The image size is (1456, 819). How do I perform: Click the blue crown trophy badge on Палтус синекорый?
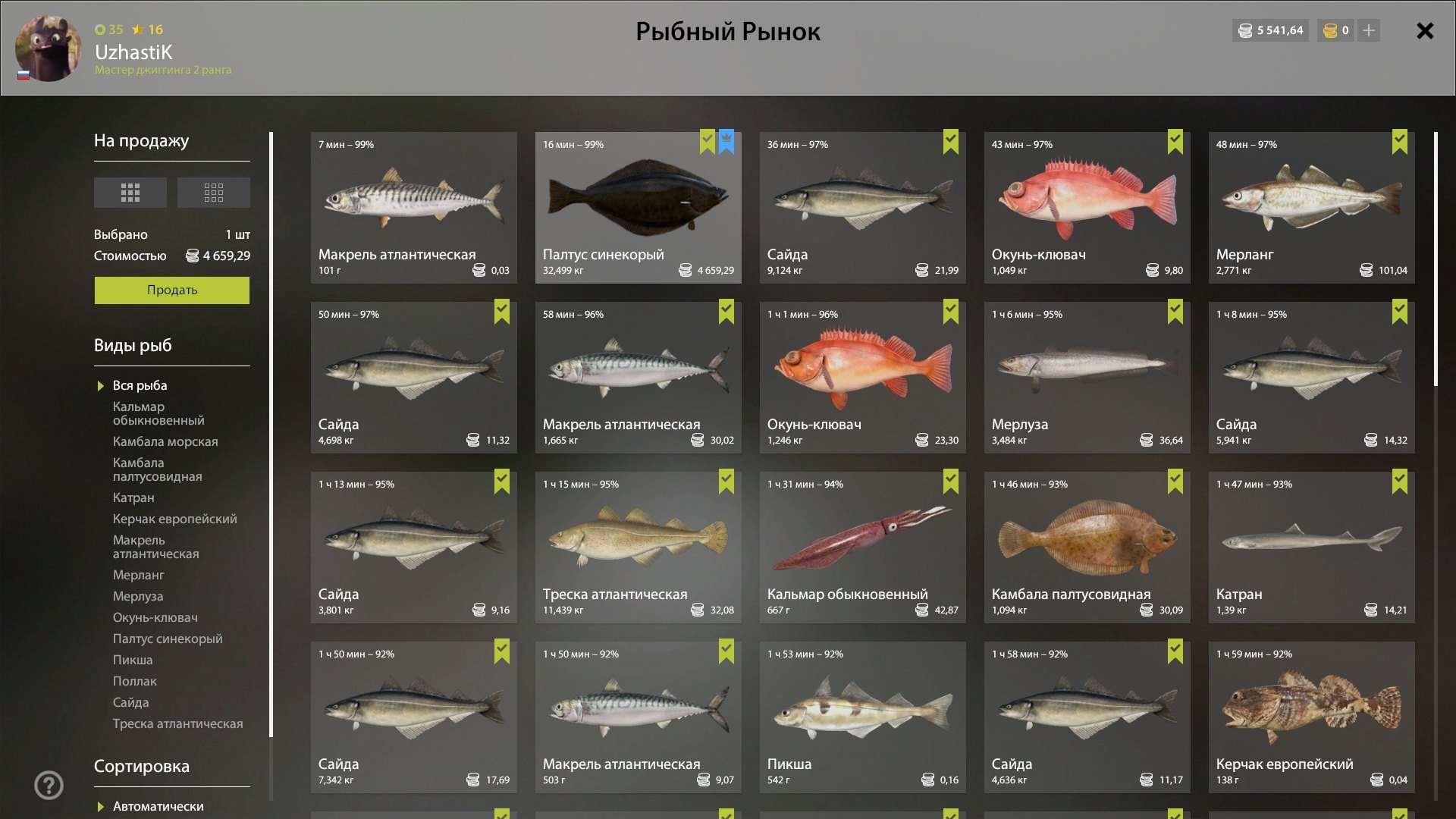click(x=726, y=142)
